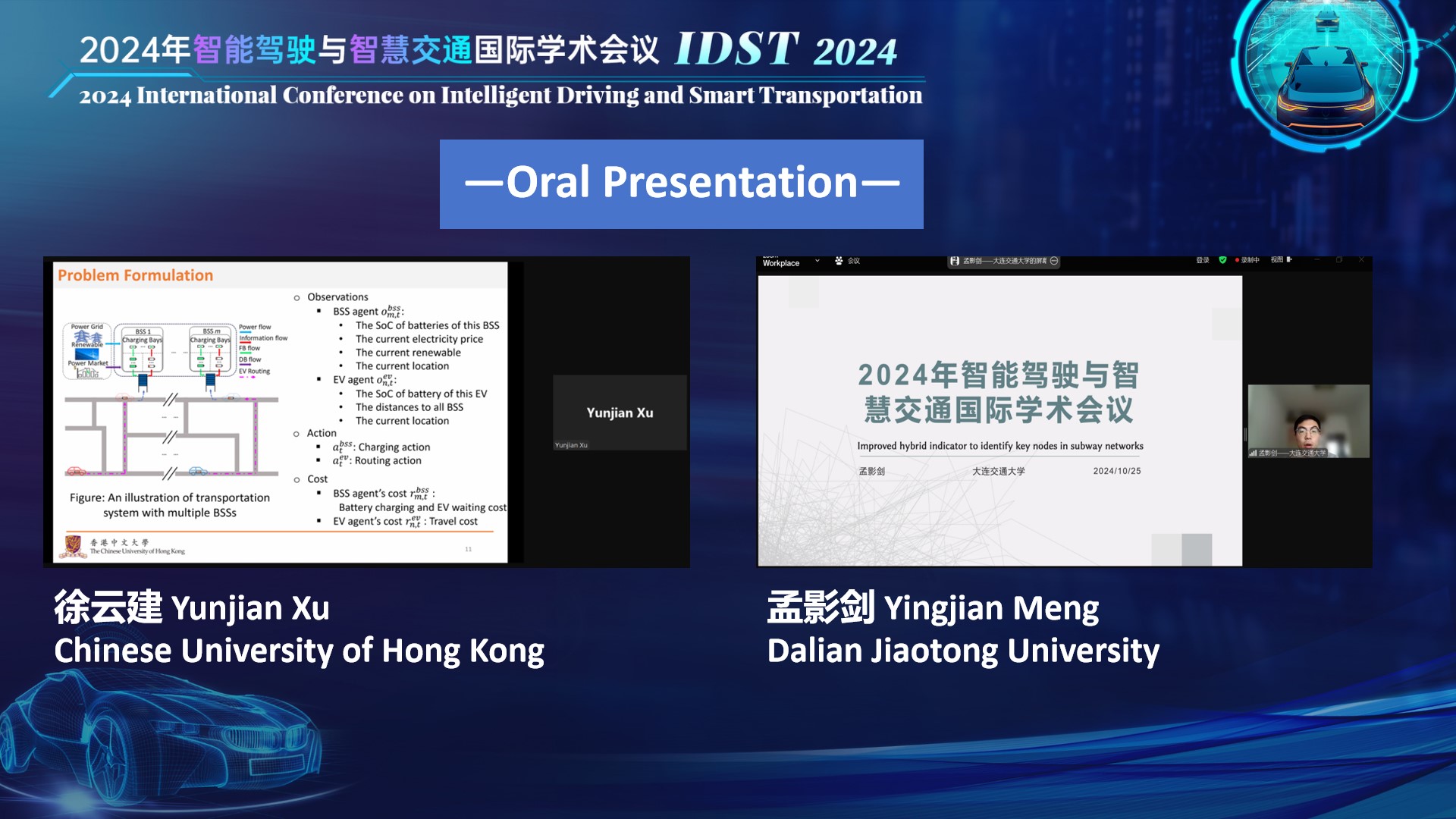Viewport: 1456px width, 819px height.
Task: Click 'The distances to all BSS' line
Action: (409, 407)
